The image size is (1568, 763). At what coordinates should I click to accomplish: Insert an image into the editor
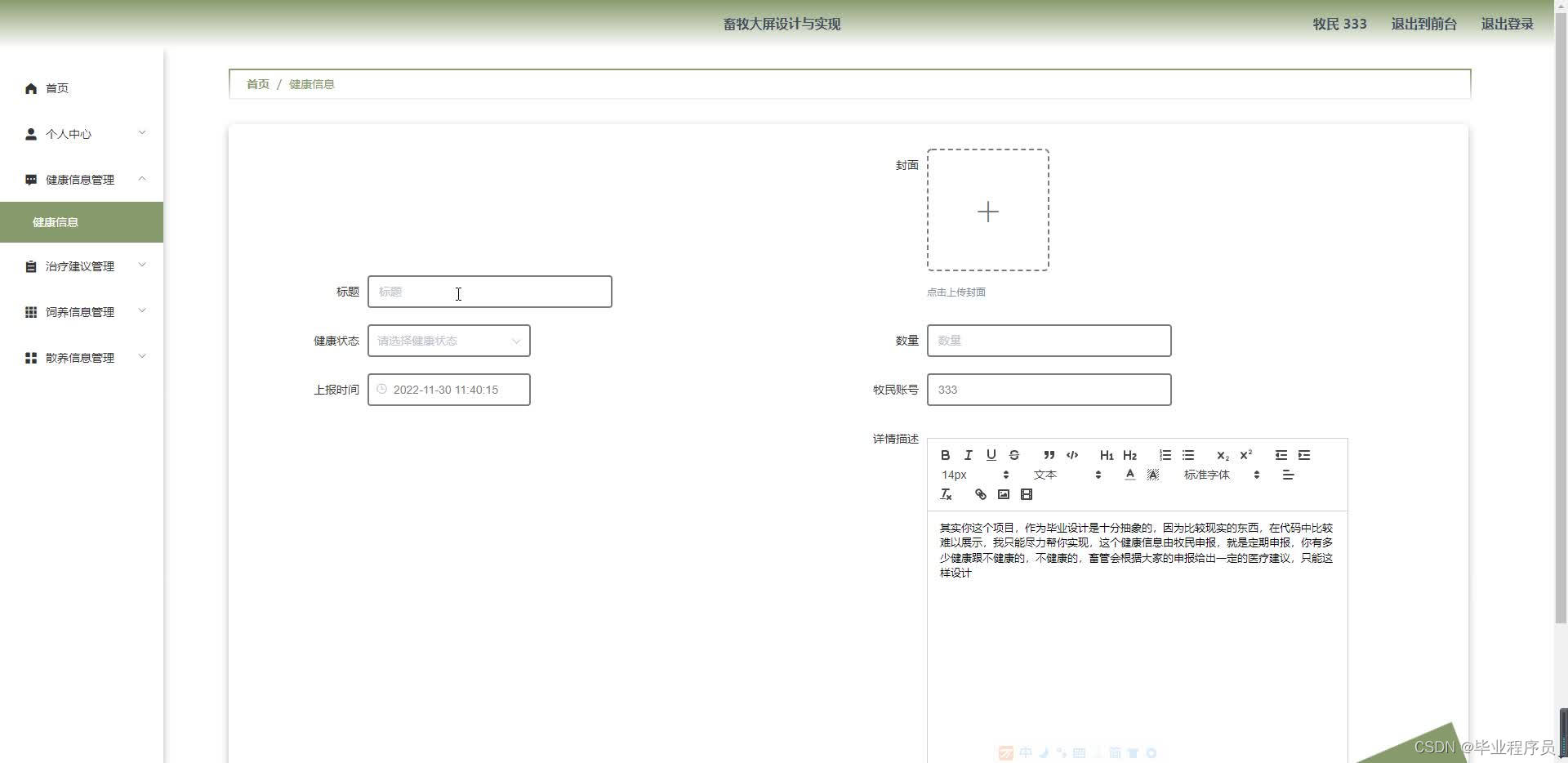(x=1003, y=494)
